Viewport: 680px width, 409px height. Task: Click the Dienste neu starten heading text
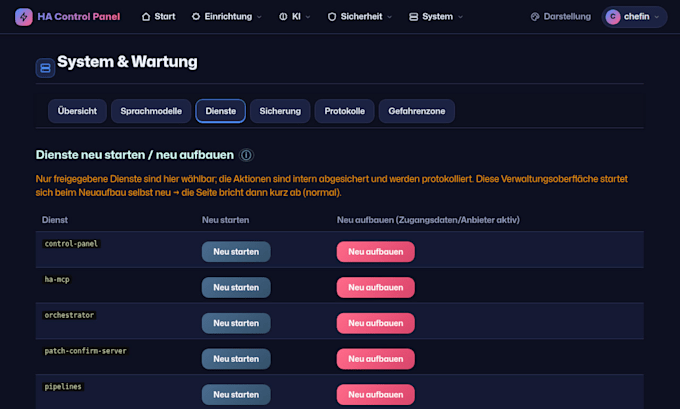(134, 155)
